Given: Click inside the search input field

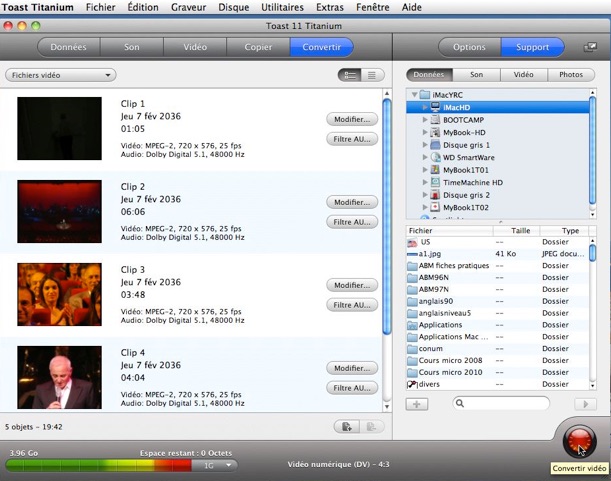Looking at the screenshot, I should click(x=501, y=403).
